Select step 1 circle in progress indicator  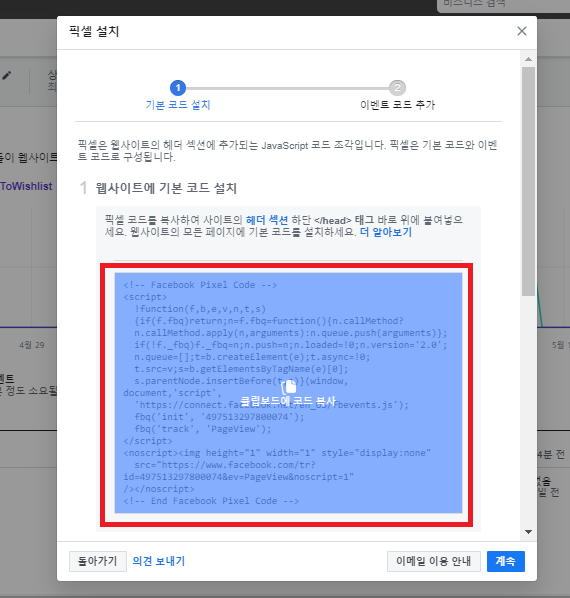point(178,88)
